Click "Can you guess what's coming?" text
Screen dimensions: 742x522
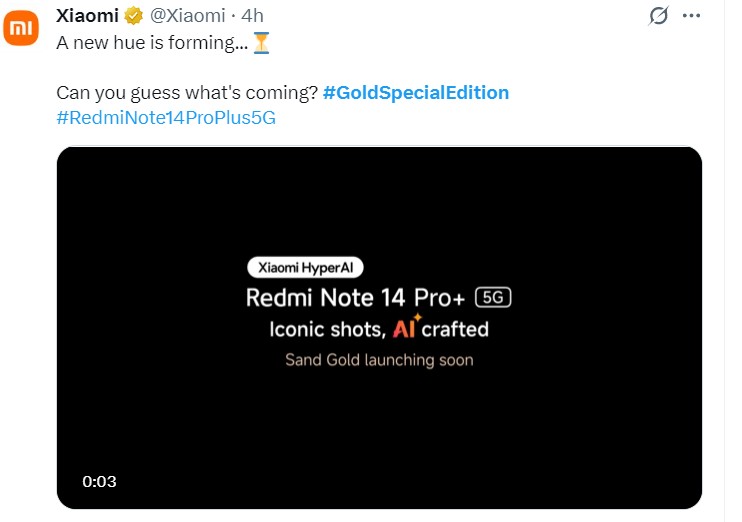(x=187, y=92)
